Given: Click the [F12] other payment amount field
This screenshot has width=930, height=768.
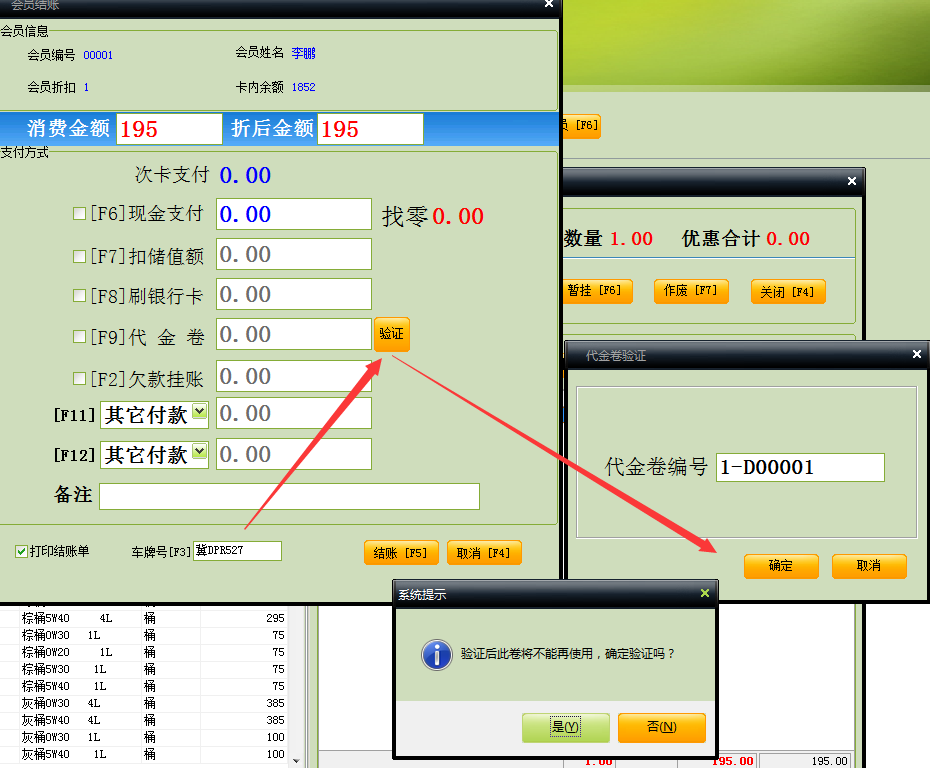Looking at the screenshot, I should tap(294, 454).
